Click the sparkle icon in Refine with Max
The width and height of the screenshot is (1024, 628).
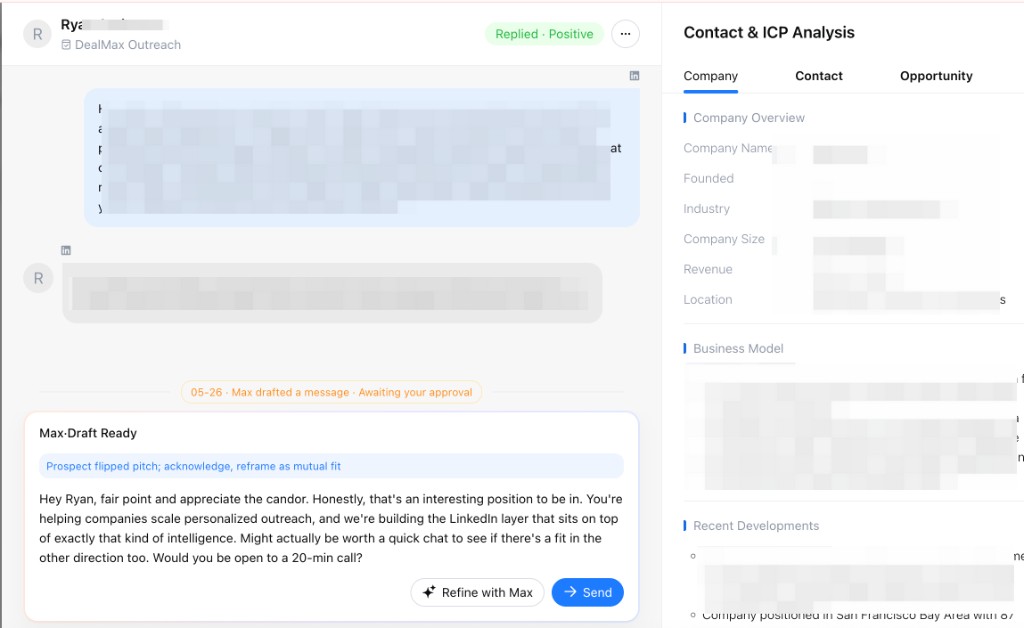(428, 592)
